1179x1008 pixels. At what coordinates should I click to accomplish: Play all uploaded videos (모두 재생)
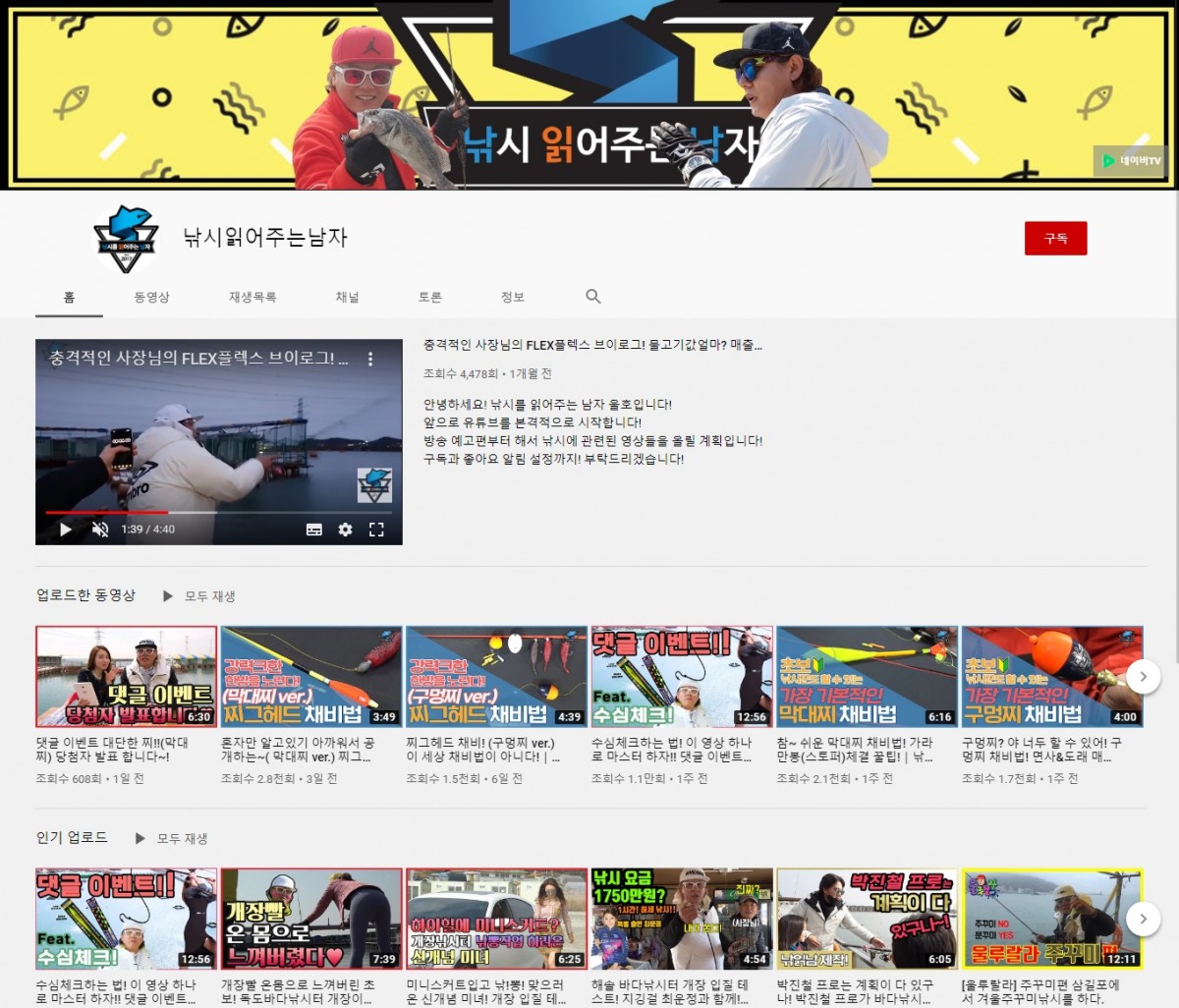pos(199,596)
